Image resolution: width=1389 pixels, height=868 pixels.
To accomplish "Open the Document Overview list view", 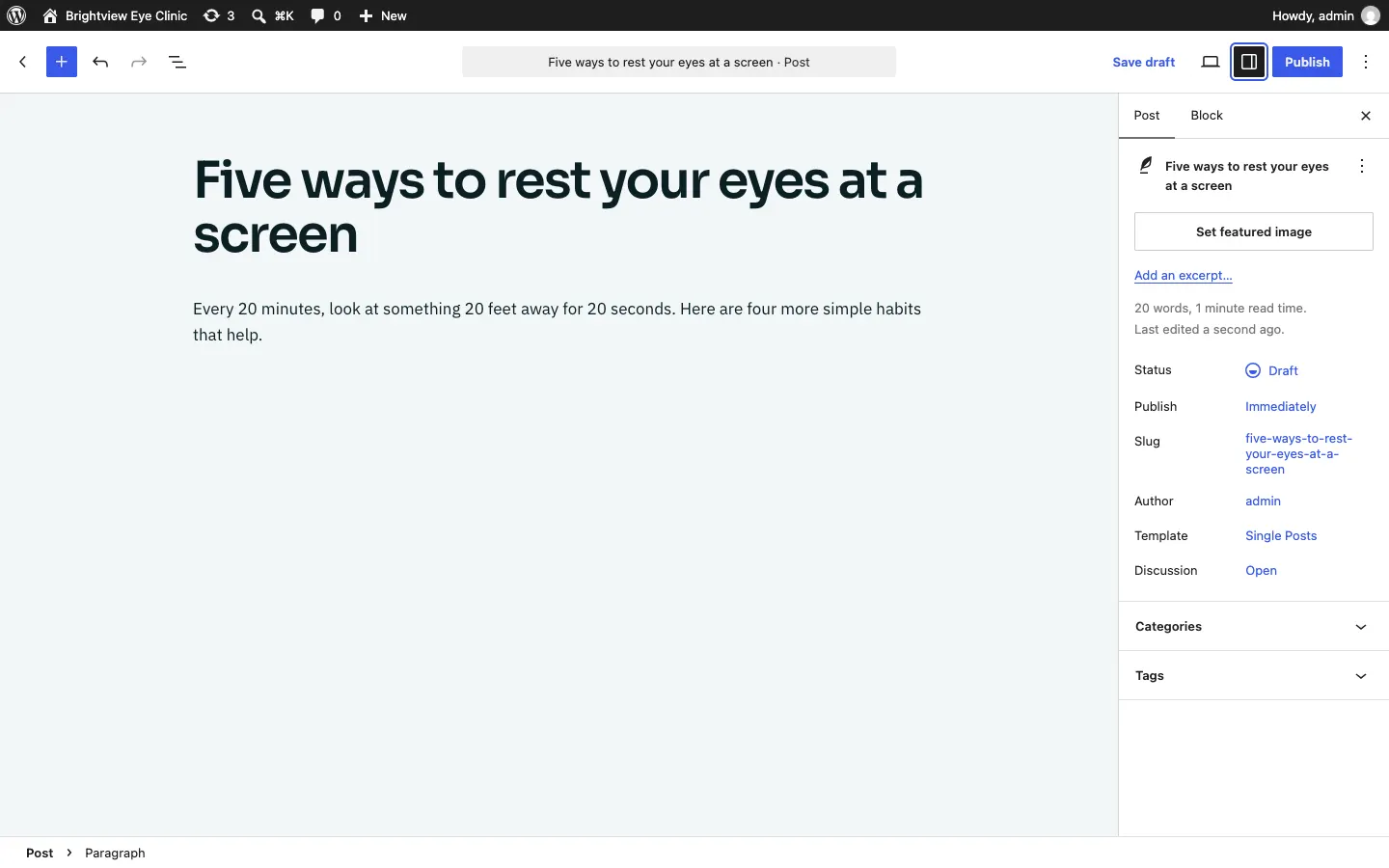I will 177,62.
